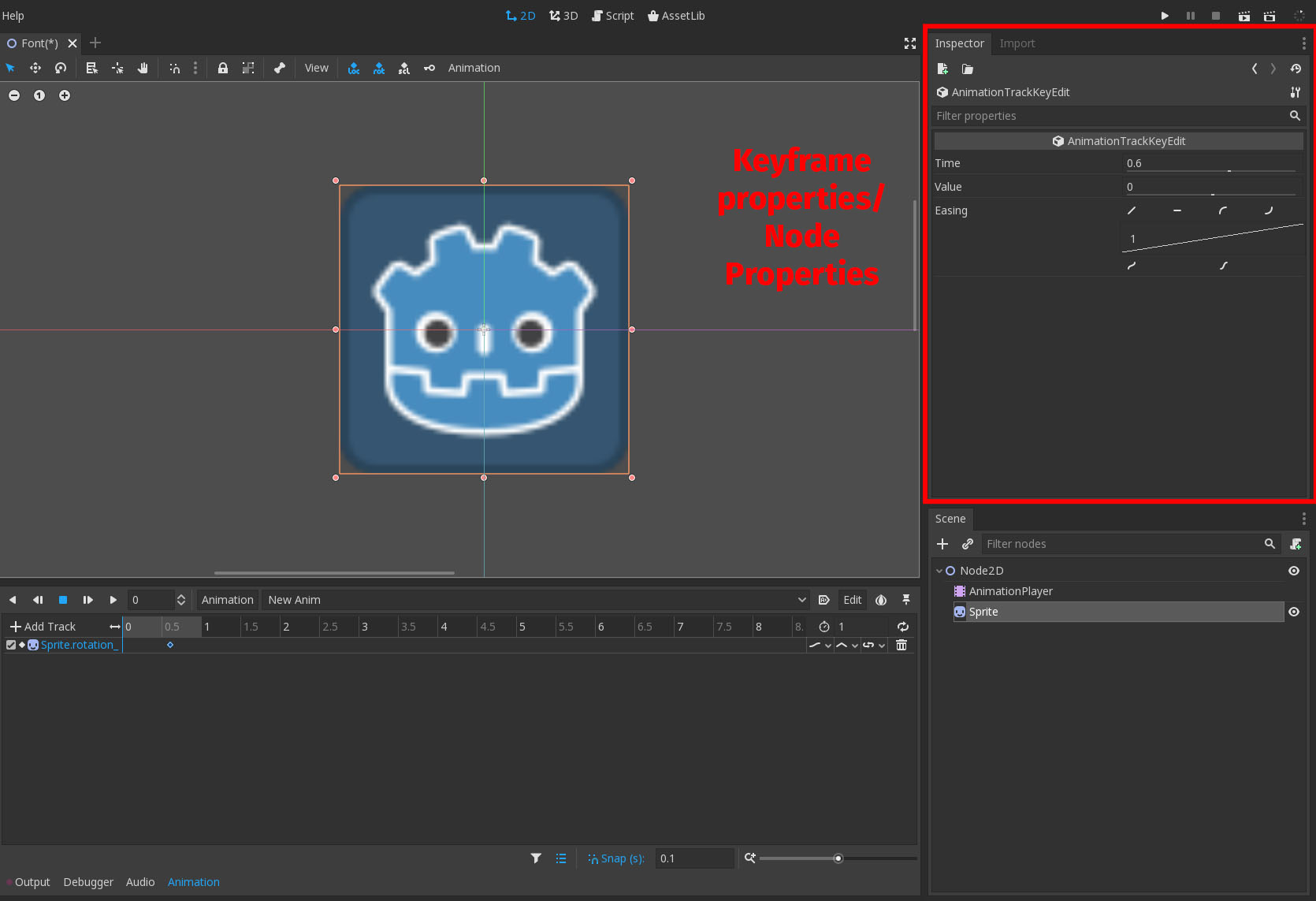
Task: Zoom in the viewport with plus icon
Action: click(x=65, y=95)
